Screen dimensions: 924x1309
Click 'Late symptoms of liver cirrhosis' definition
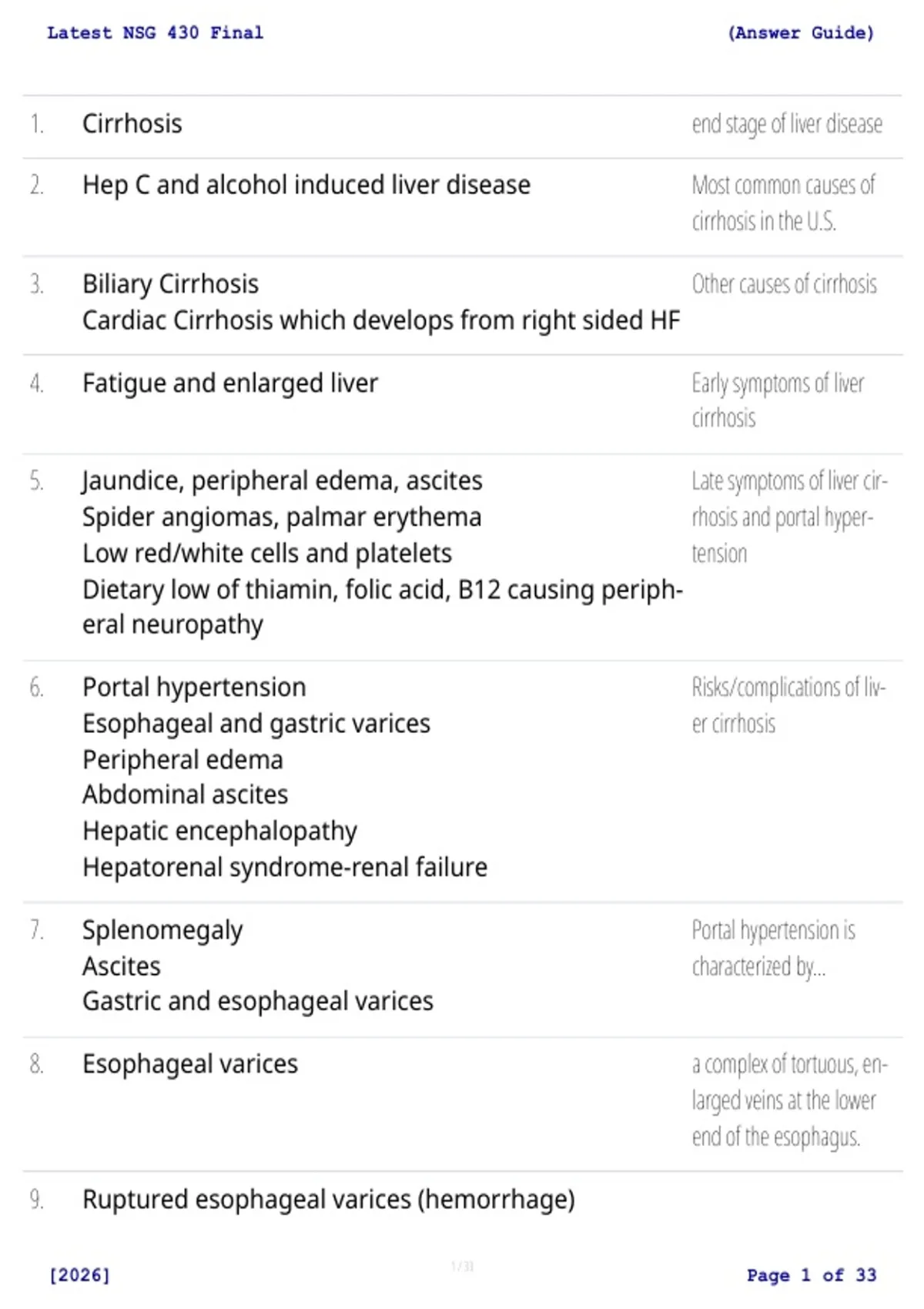(789, 517)
